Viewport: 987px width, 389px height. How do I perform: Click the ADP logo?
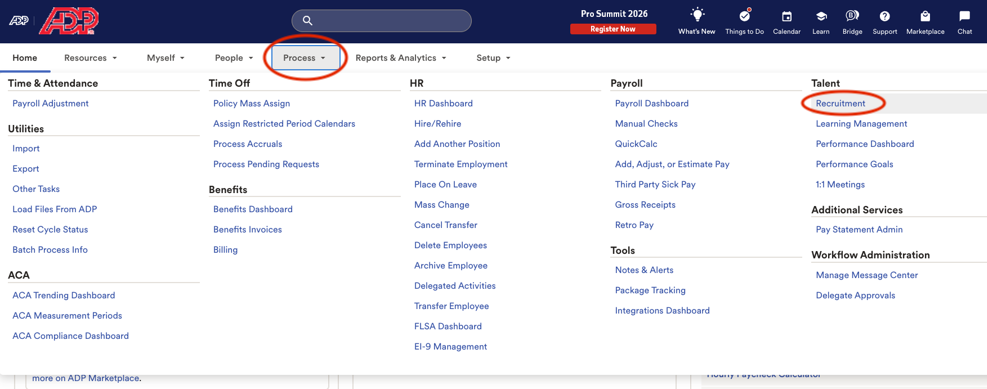(69, 21)
